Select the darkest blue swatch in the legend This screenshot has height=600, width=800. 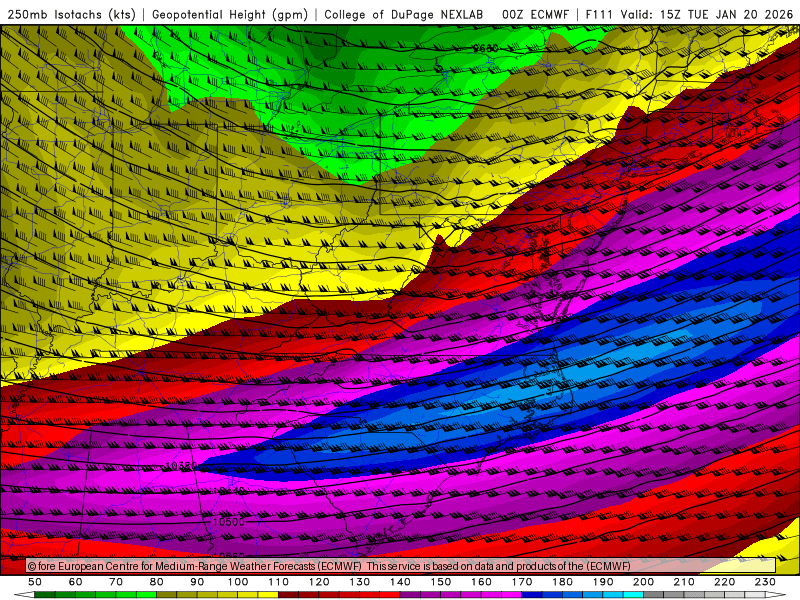(532, 595)
